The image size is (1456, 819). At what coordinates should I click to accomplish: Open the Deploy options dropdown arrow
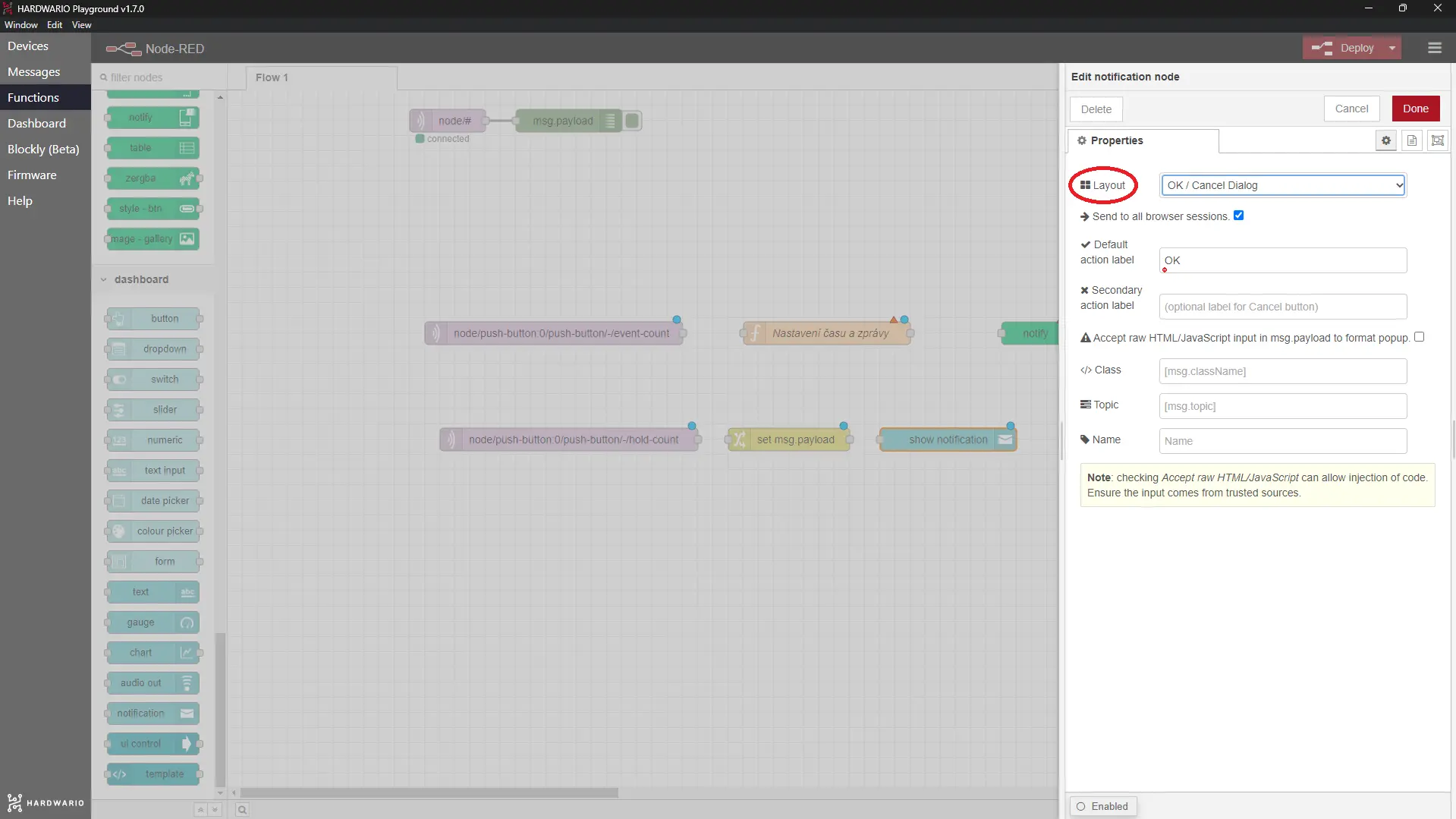(1392, 48)
